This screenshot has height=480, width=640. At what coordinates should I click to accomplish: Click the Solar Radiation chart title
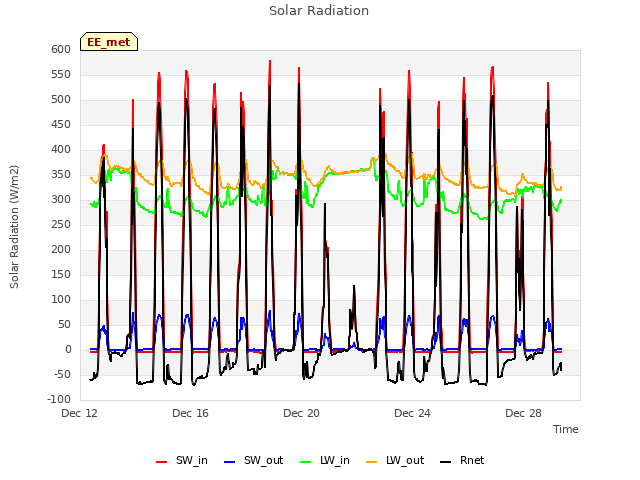point(319,11)
